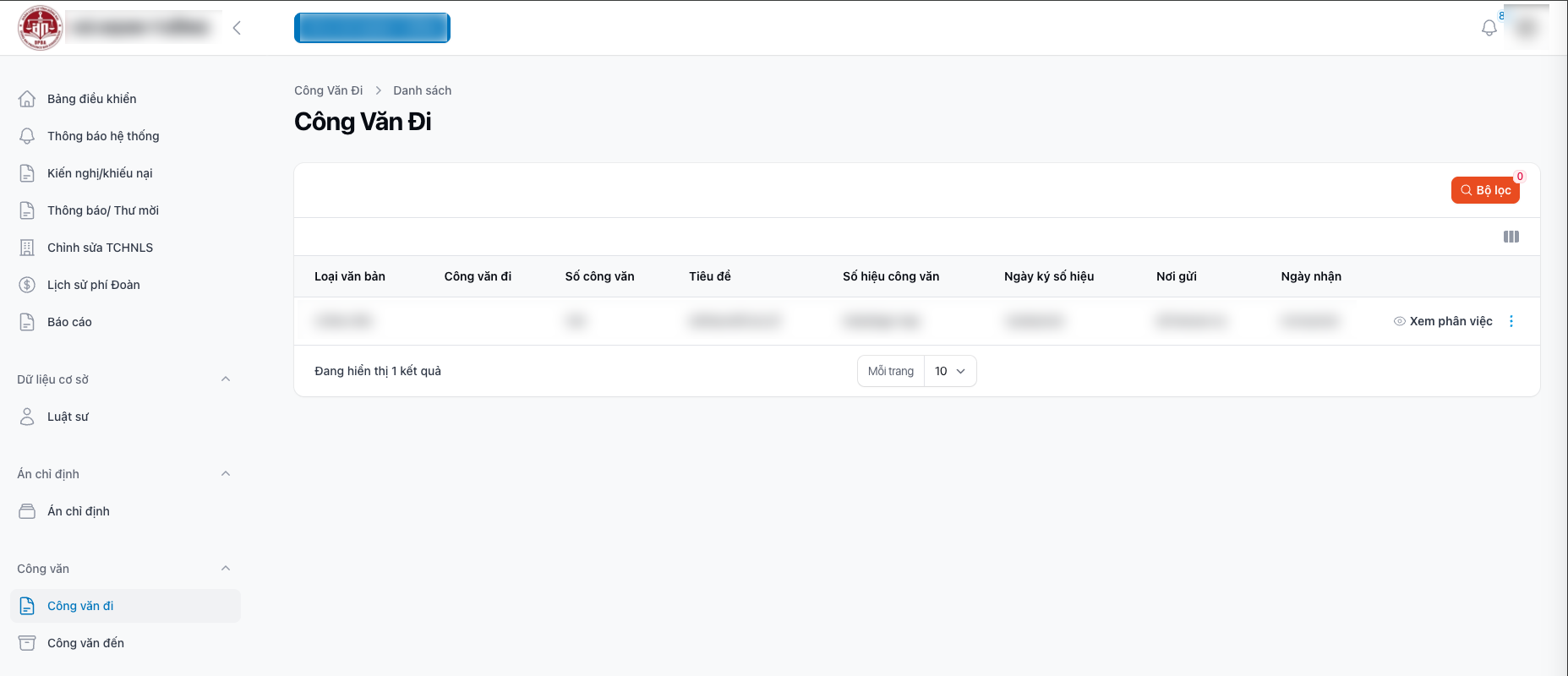Click the Số công văn column header

tap(599, 276)
